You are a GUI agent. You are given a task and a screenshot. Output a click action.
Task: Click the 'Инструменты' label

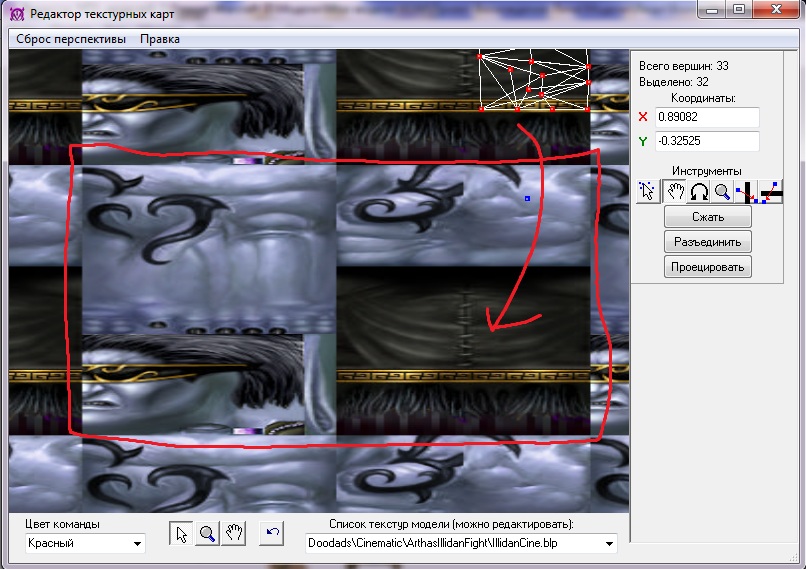coord(707,171)
